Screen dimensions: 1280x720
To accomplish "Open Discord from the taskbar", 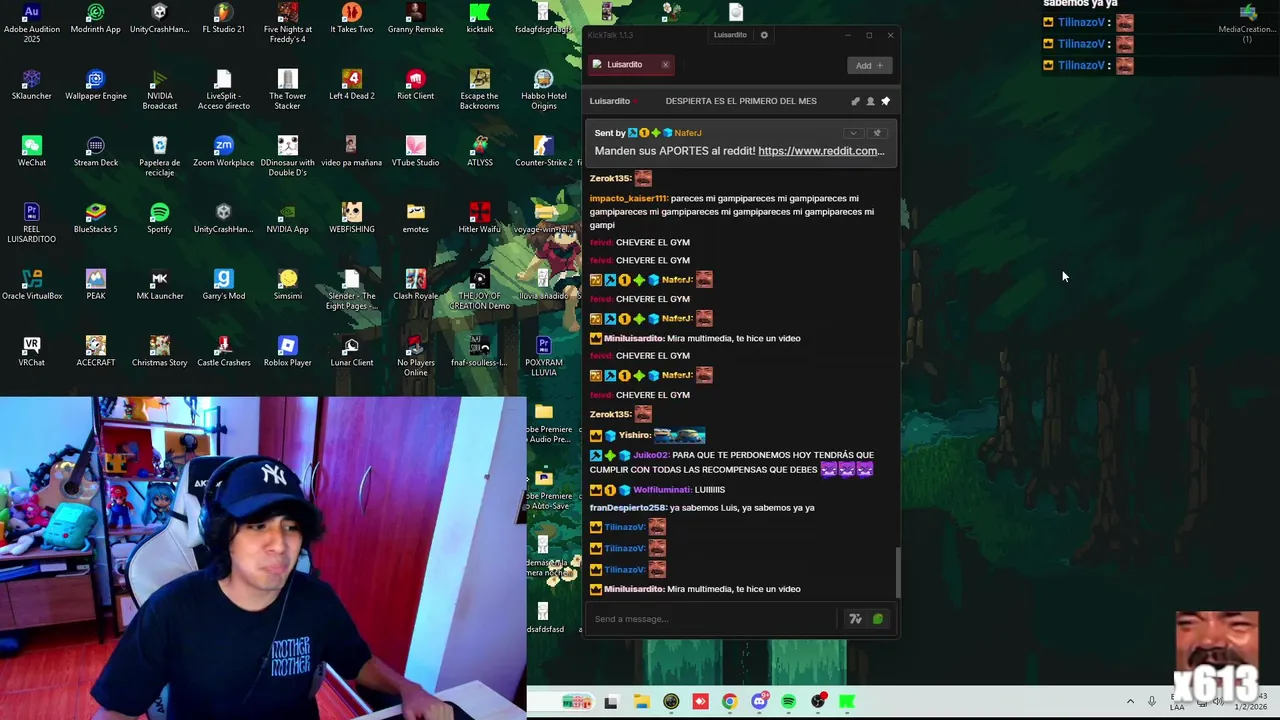I will click(x=759, y=702).
